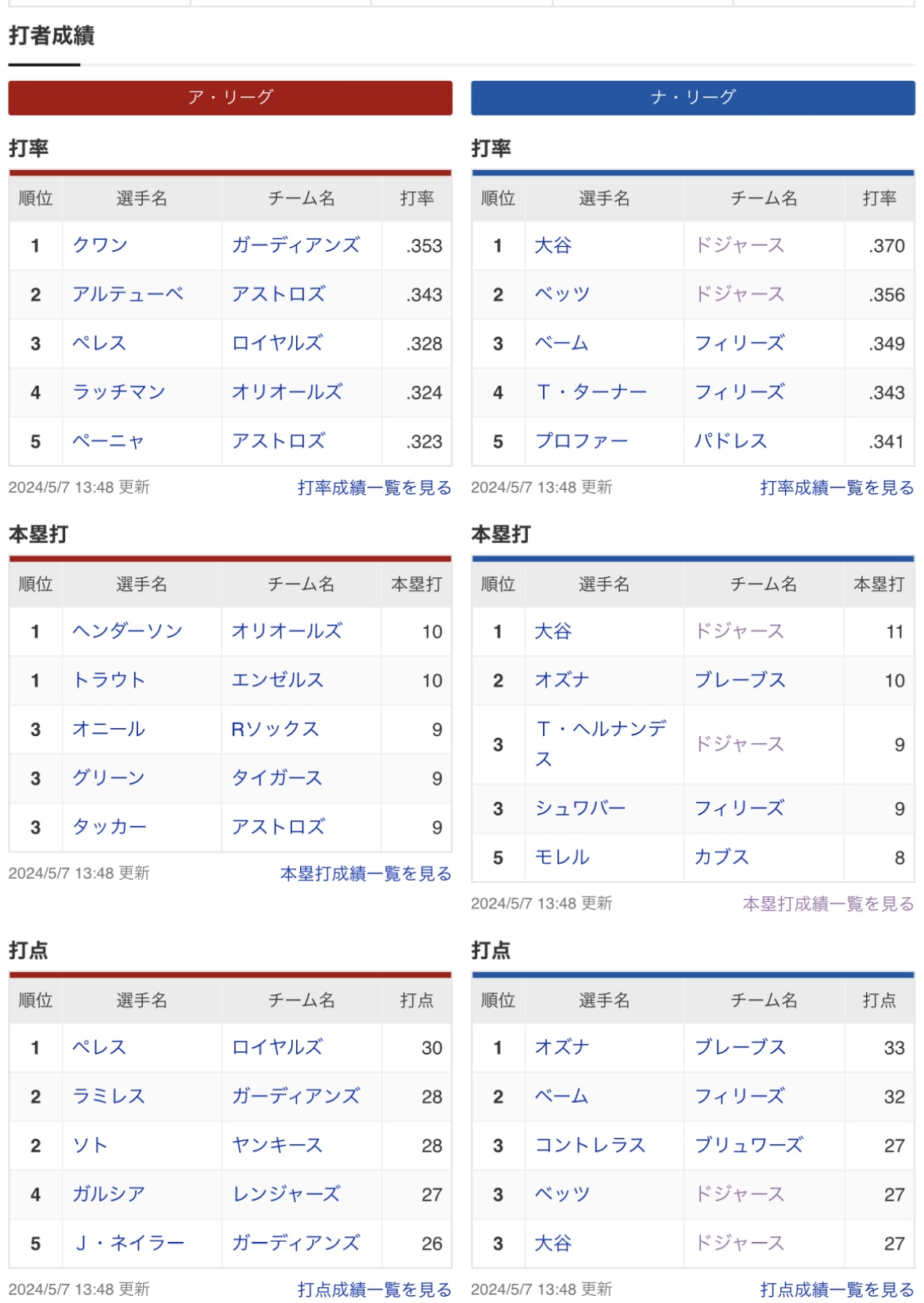Image resolution: width=924 pixels, height=1303 pixels.
Task: Open team ガーディアンズ next to クワン
Action: [x=296, y=245]
